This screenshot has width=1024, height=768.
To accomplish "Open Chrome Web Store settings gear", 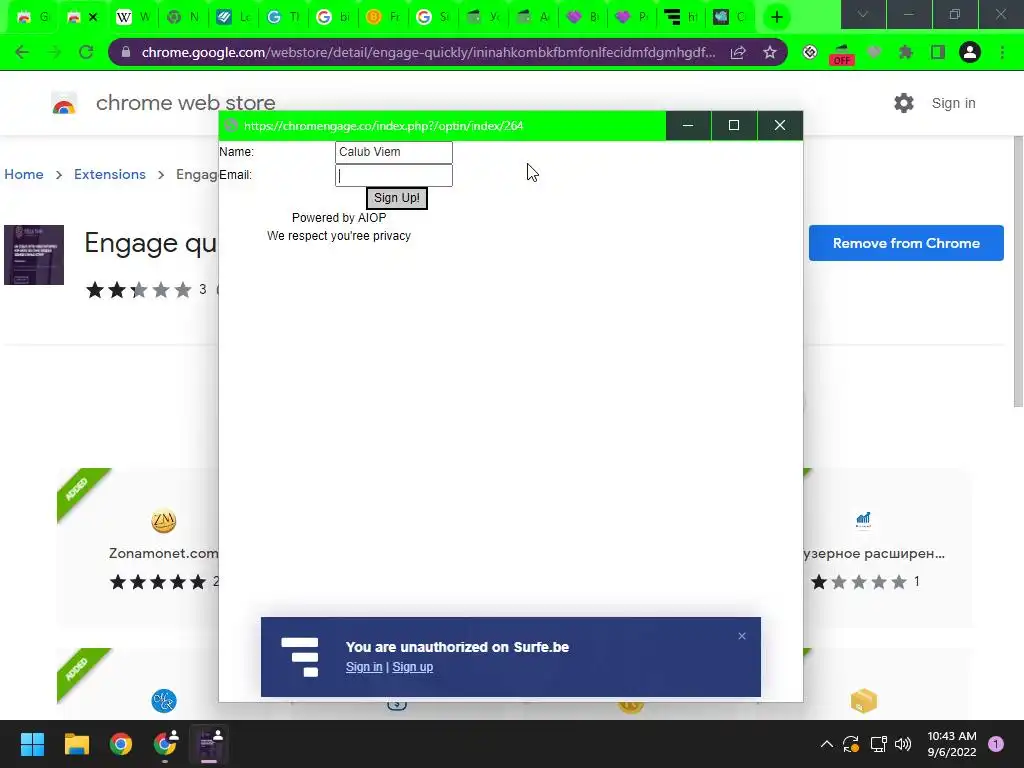I will [x=904, y=103].
